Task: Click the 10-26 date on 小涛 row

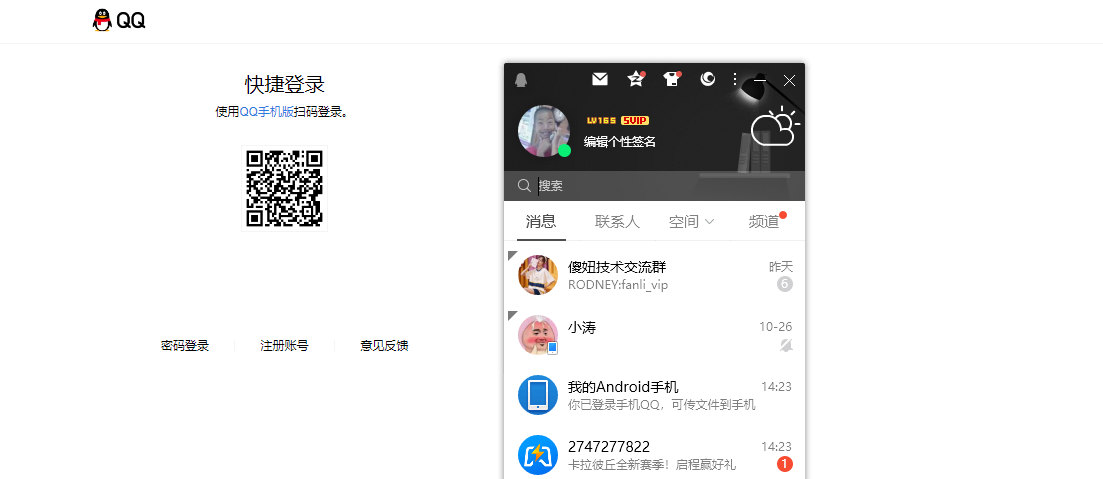Action: 776,327
